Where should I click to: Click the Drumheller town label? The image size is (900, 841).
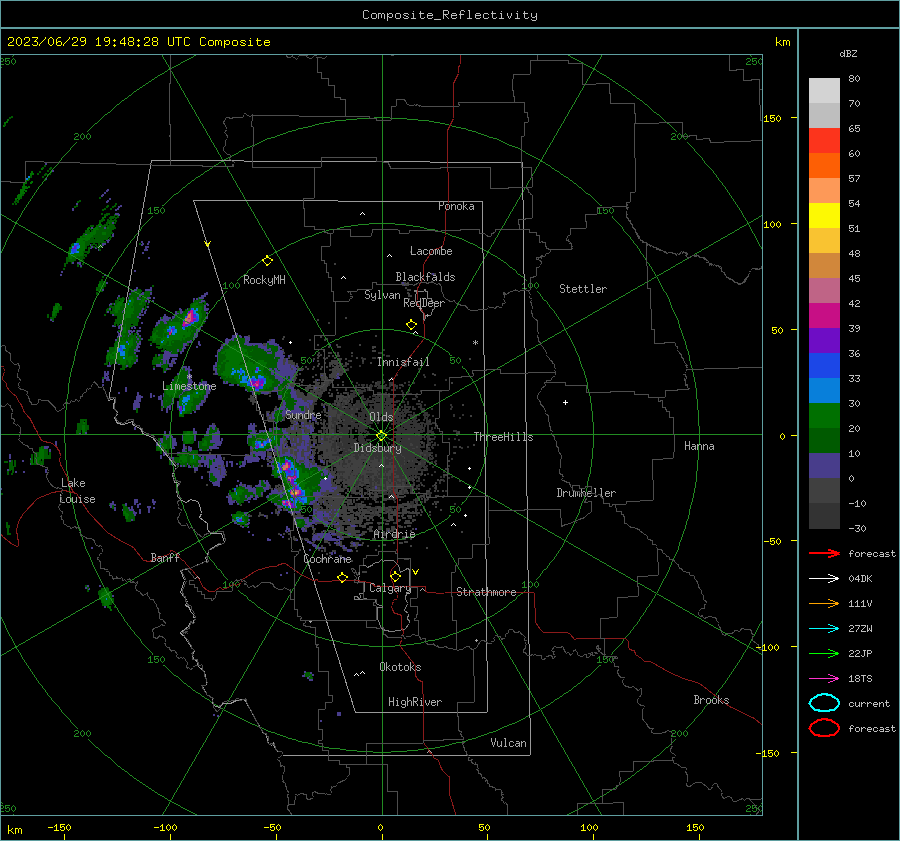[586, 493]
